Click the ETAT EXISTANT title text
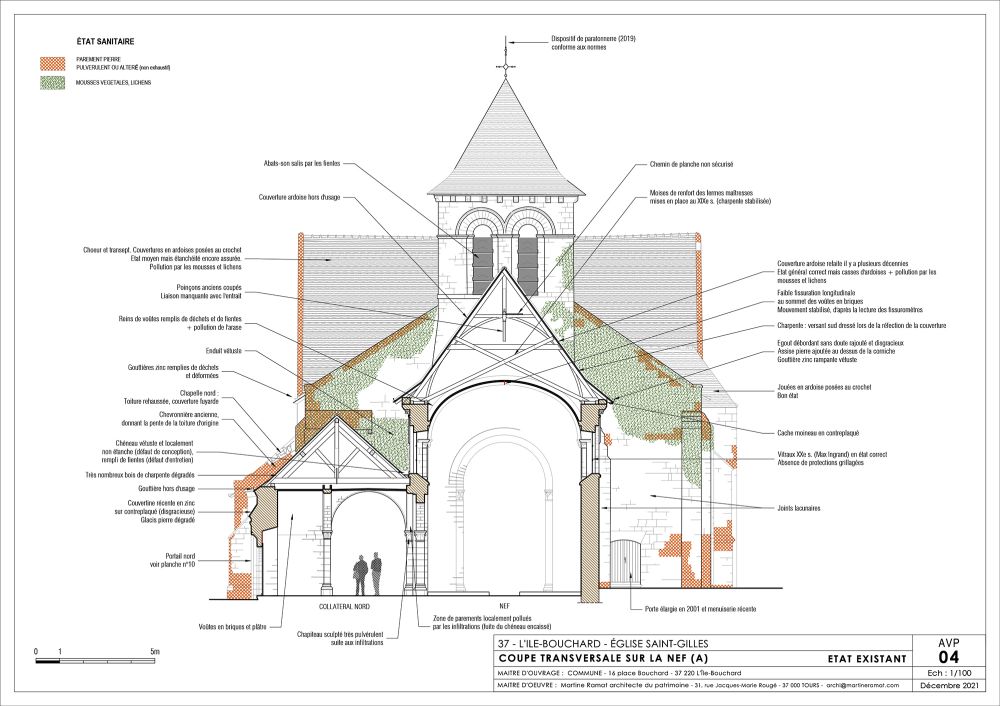Viewport: 1000px width, 706px height. click(x=866, y=658)
